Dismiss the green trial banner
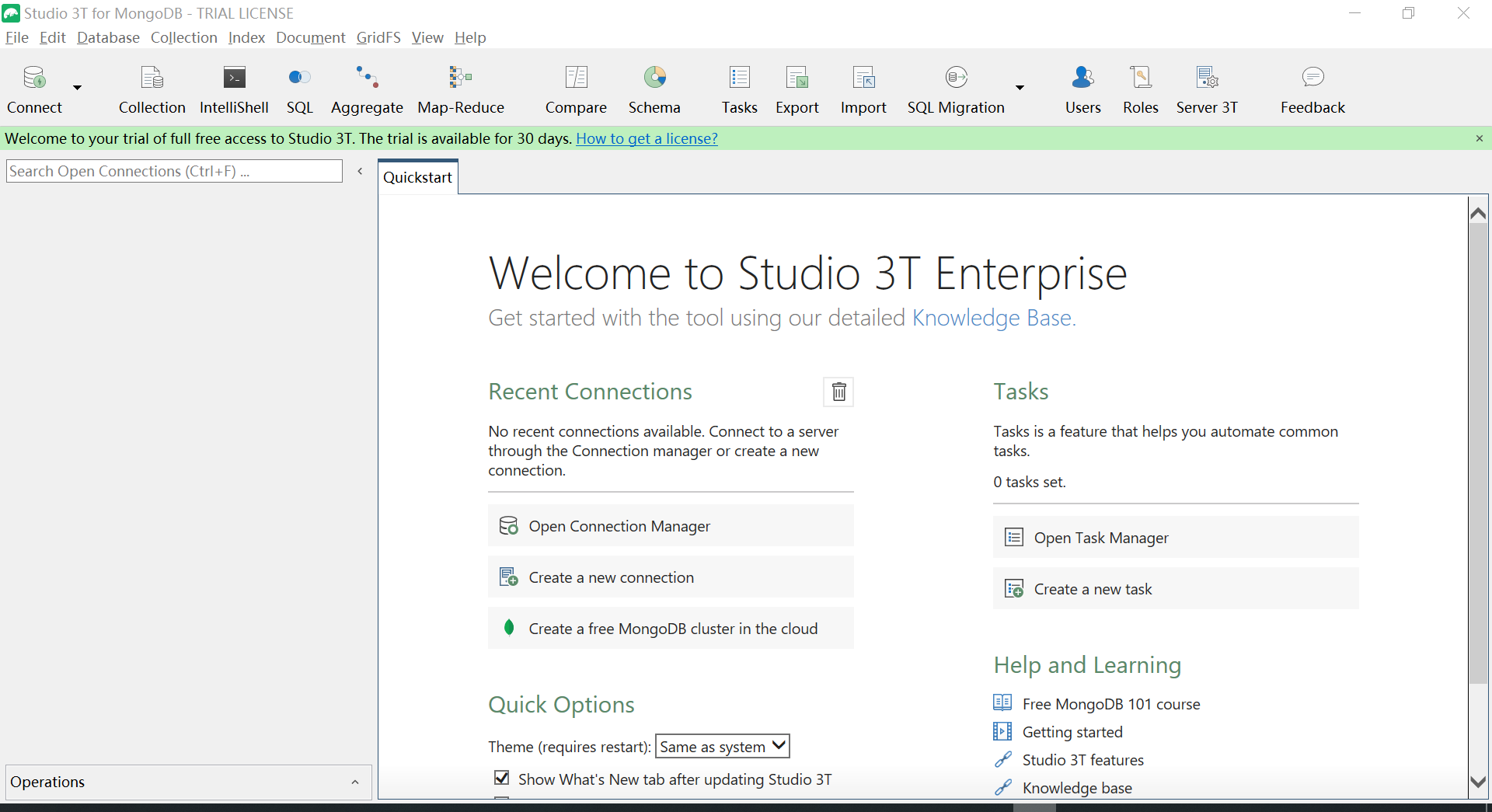Image resolution: width=1492 pixels, height=812 pixels. 1479,138
